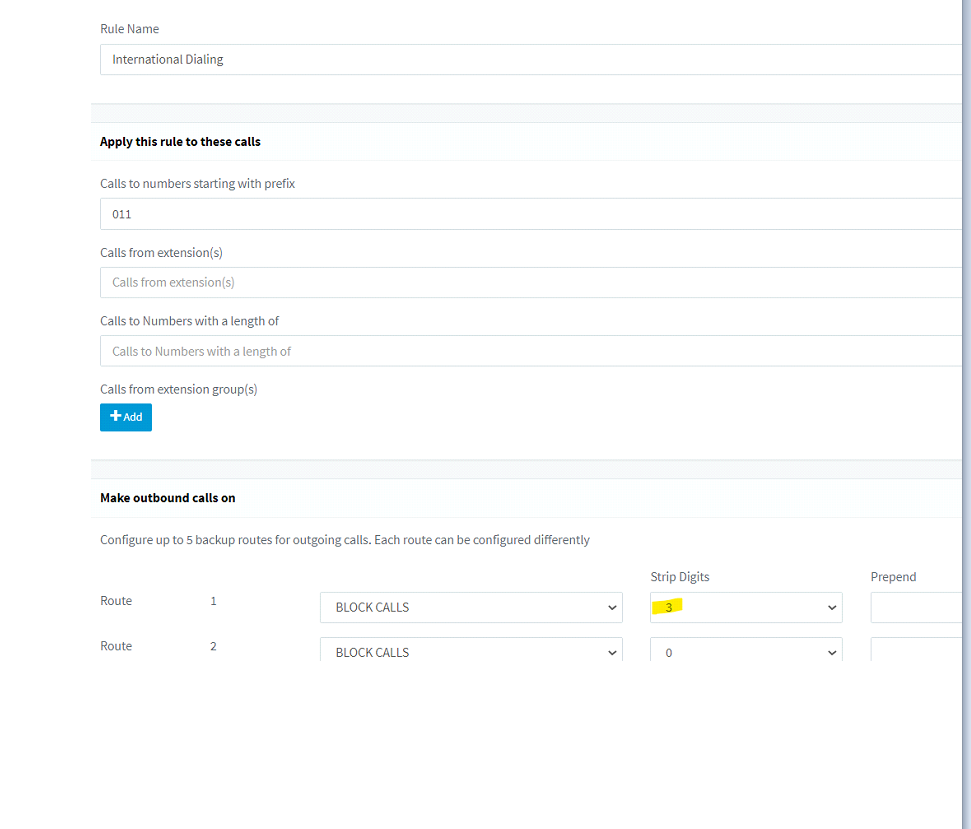971x829 pixels.
Task: Click the Strip Digits column label
Action: (x=682, y=576)
